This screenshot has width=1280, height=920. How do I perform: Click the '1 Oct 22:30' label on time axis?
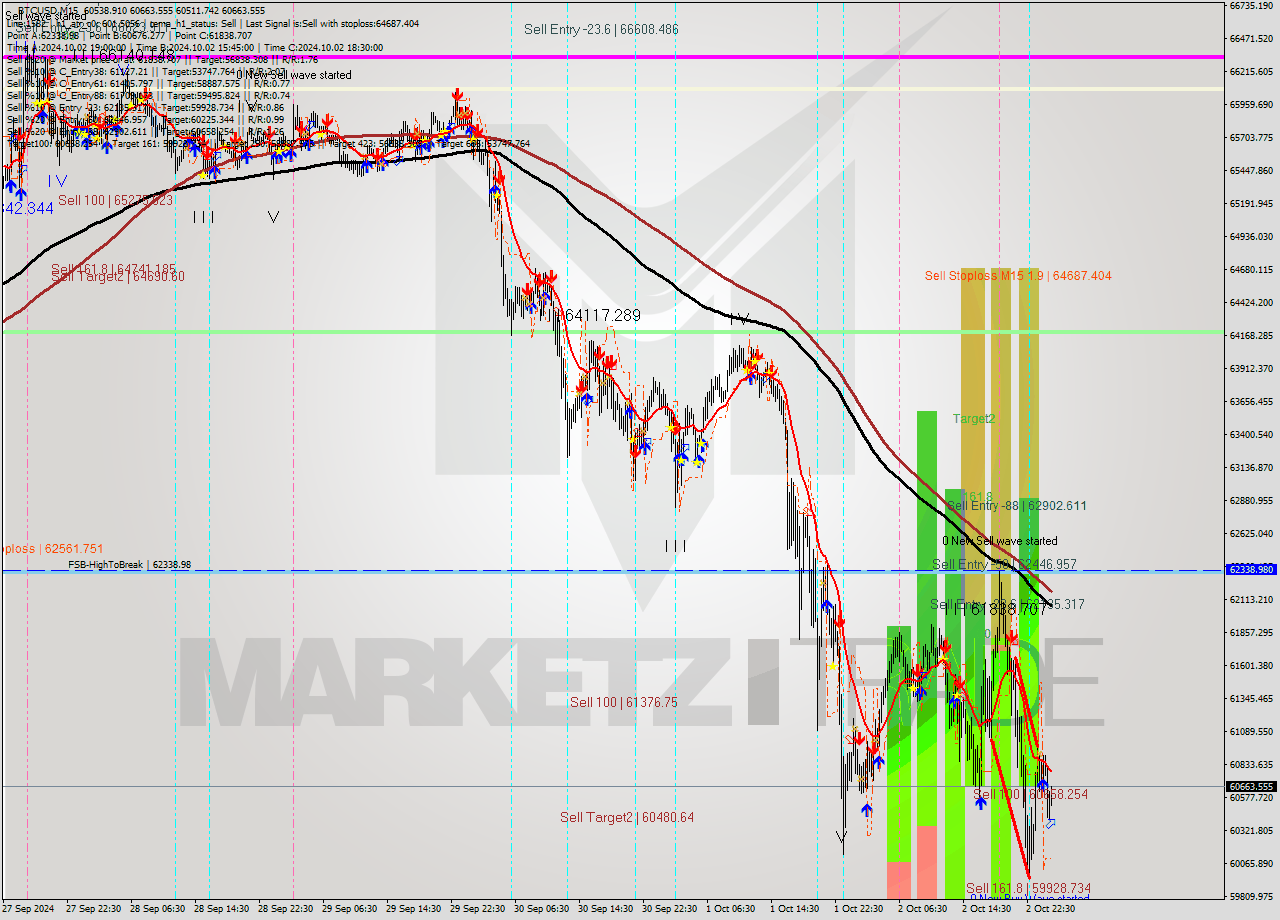click(858, 909)
